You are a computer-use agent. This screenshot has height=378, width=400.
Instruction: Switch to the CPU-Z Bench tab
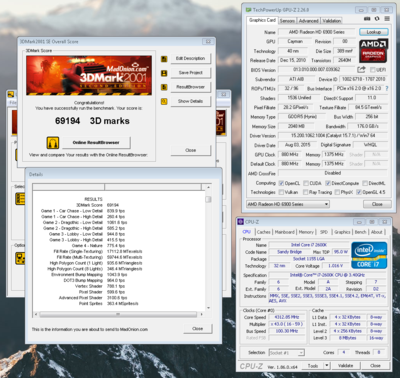(360, 232)
